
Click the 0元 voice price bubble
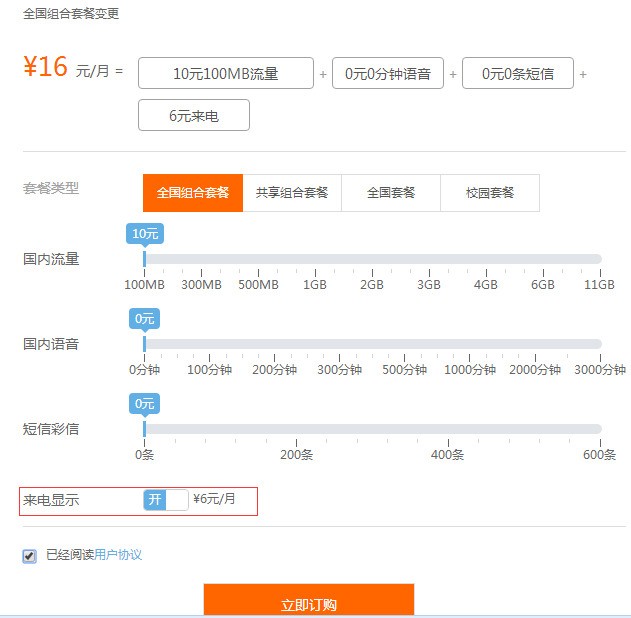[144, 319]
